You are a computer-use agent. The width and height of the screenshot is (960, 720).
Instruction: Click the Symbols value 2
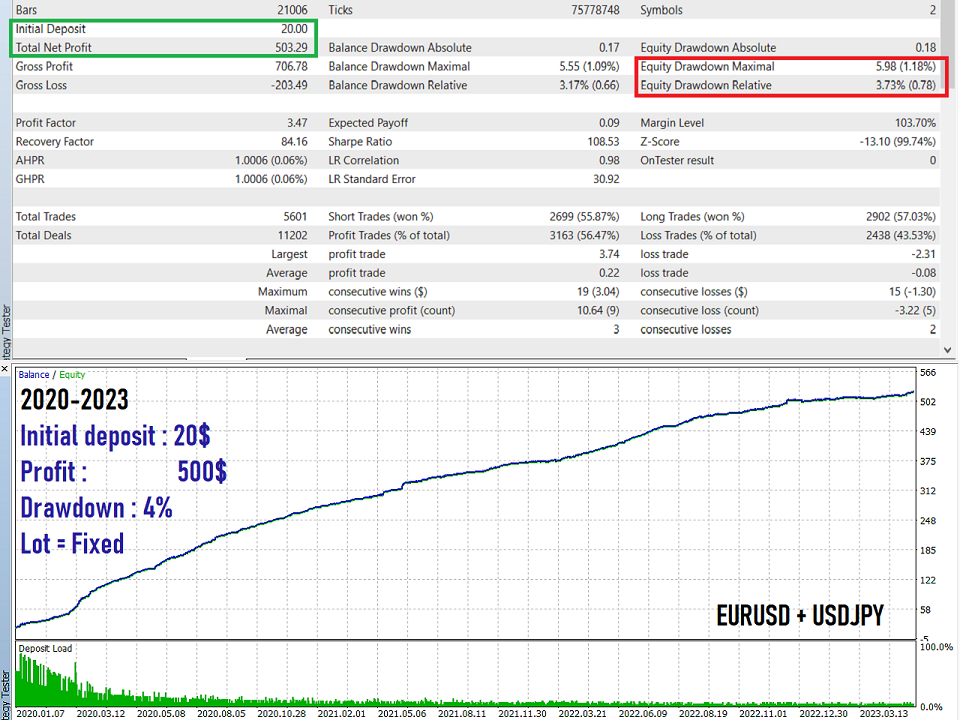coord(932,10)
